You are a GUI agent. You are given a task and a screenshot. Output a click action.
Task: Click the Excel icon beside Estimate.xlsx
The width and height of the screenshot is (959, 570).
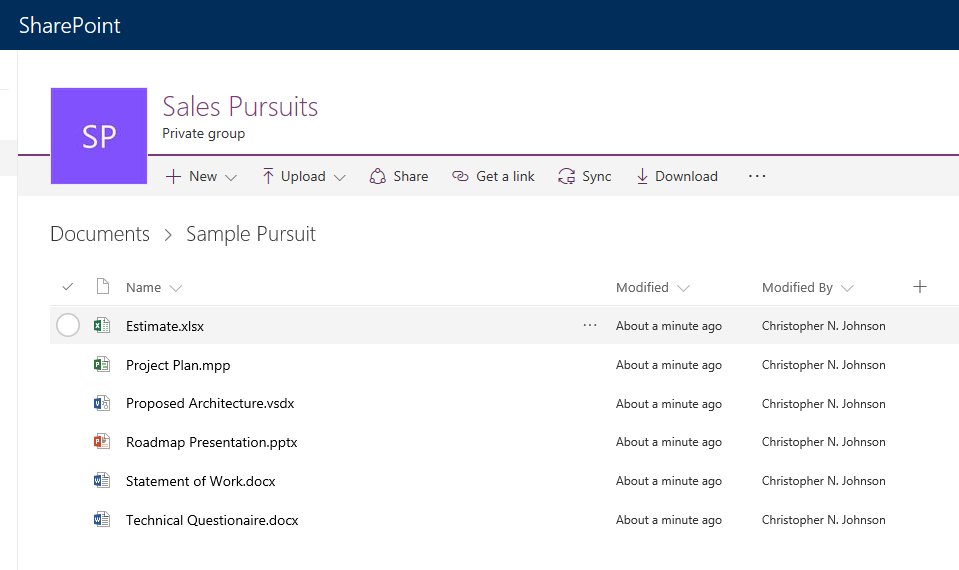pos(102,326)
